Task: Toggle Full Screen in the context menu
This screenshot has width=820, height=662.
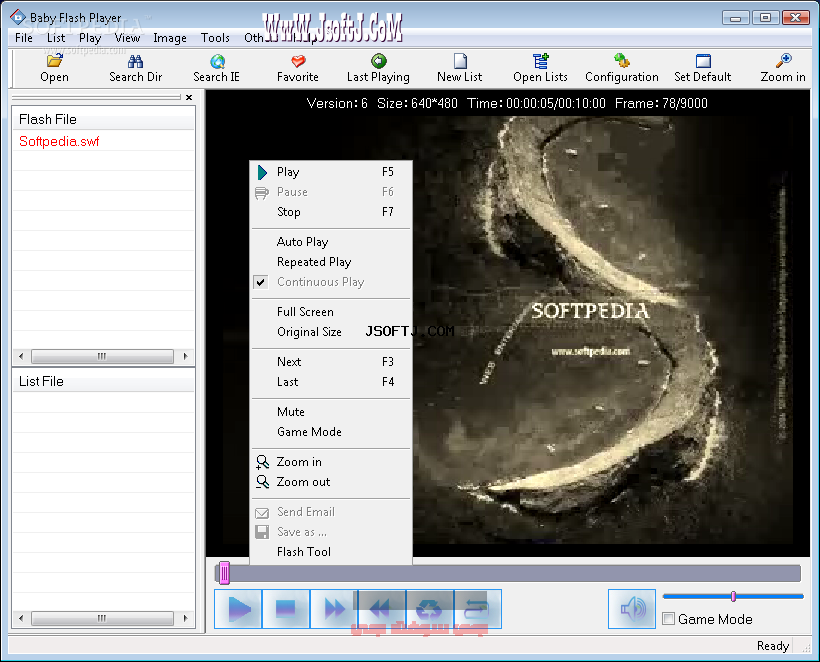Action: click(331, 312)
